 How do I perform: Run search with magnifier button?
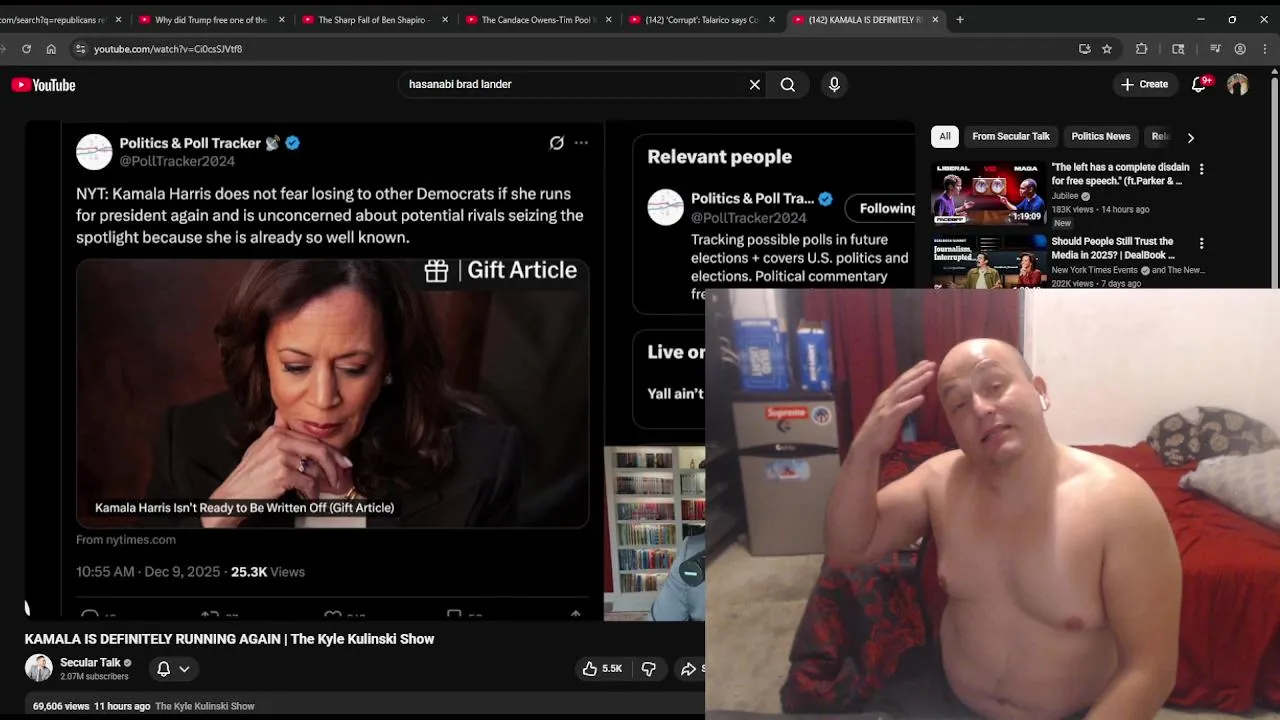pos(788,85)
